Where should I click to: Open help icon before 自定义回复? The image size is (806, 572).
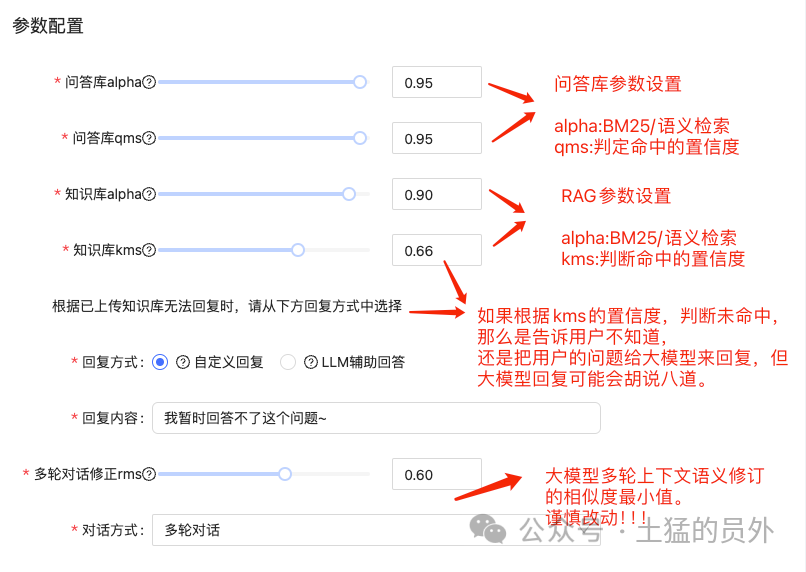183,362
